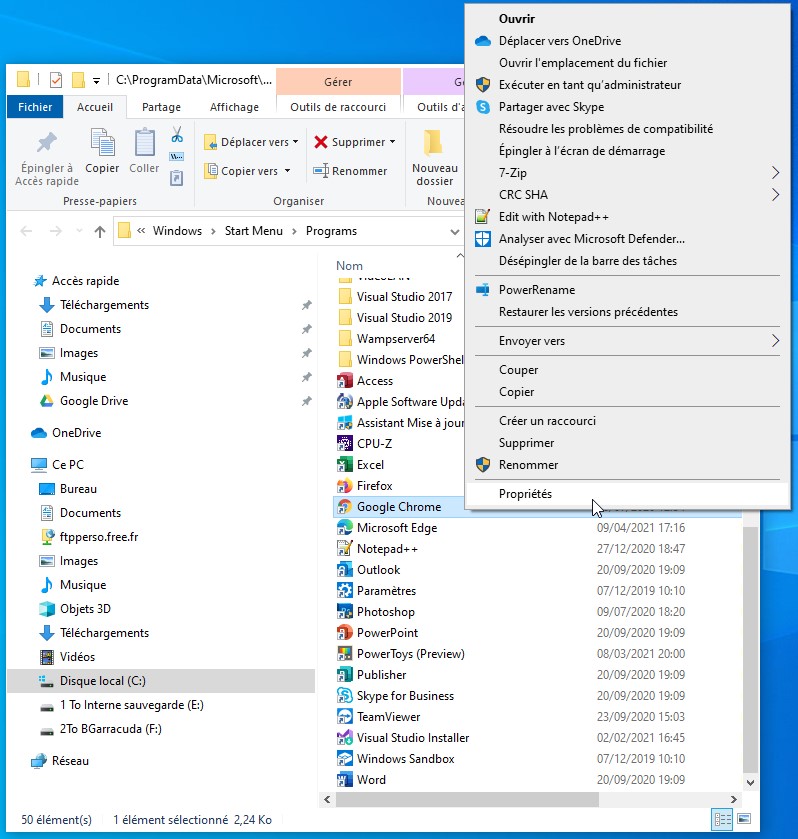This screenshot has height=839, width=798.
Task: Click the scissors cut icon in Presse-papiers
Action: point(177,134)
